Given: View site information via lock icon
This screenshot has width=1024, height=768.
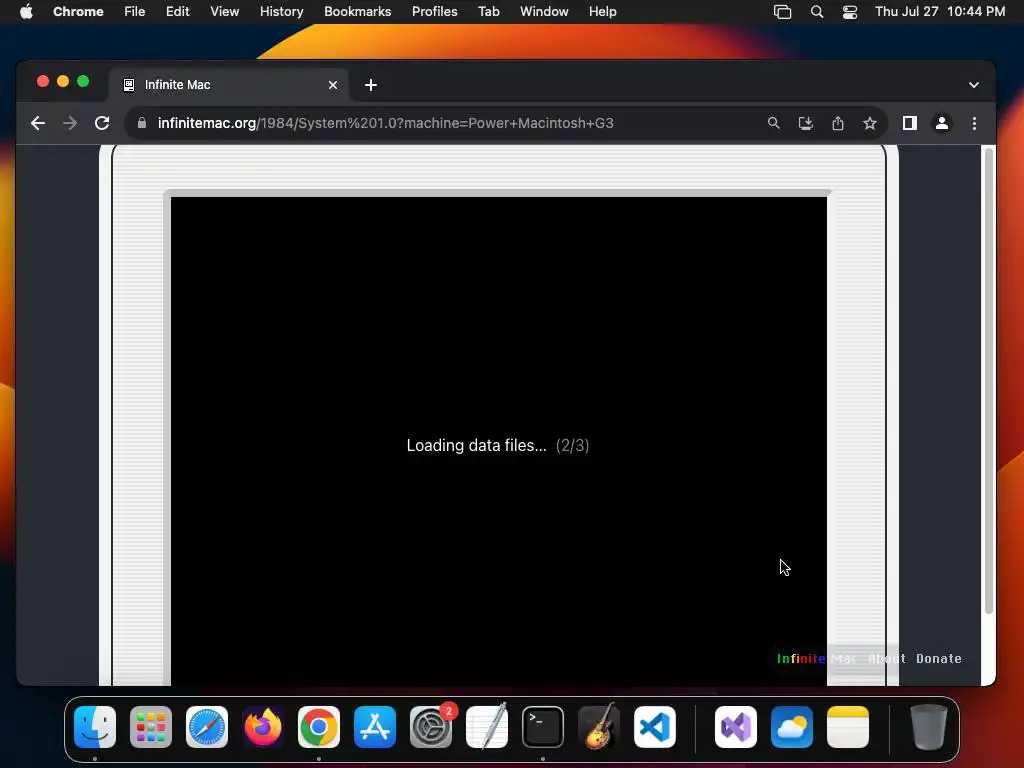Looking at the screenshot, I should pyautogui.click(x=142, y=123).
